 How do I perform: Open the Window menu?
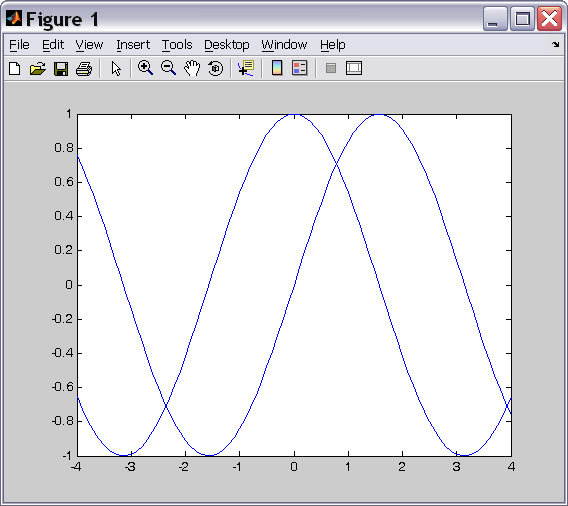pos(284,45)
